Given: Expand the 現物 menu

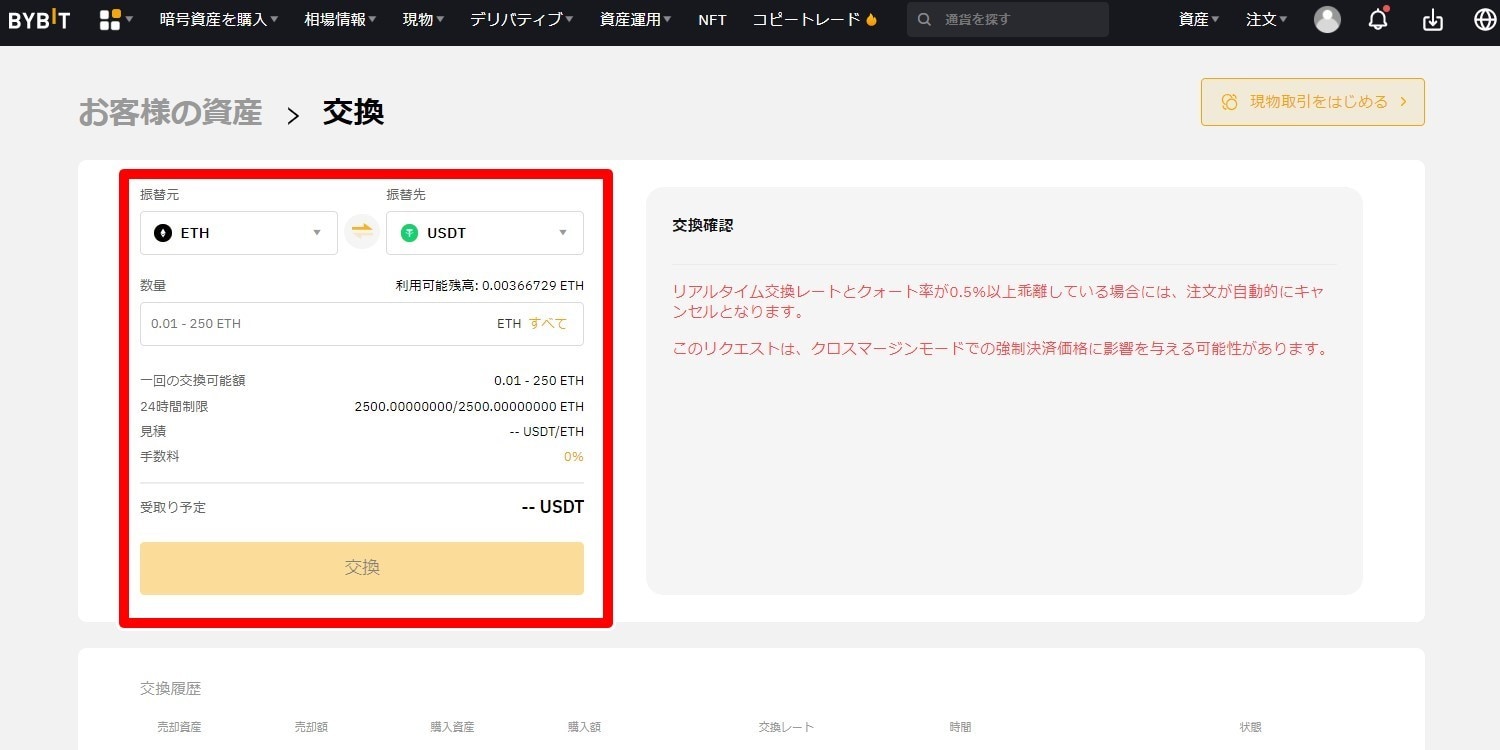Looking at the screenshot, I should tap(424, 19).
